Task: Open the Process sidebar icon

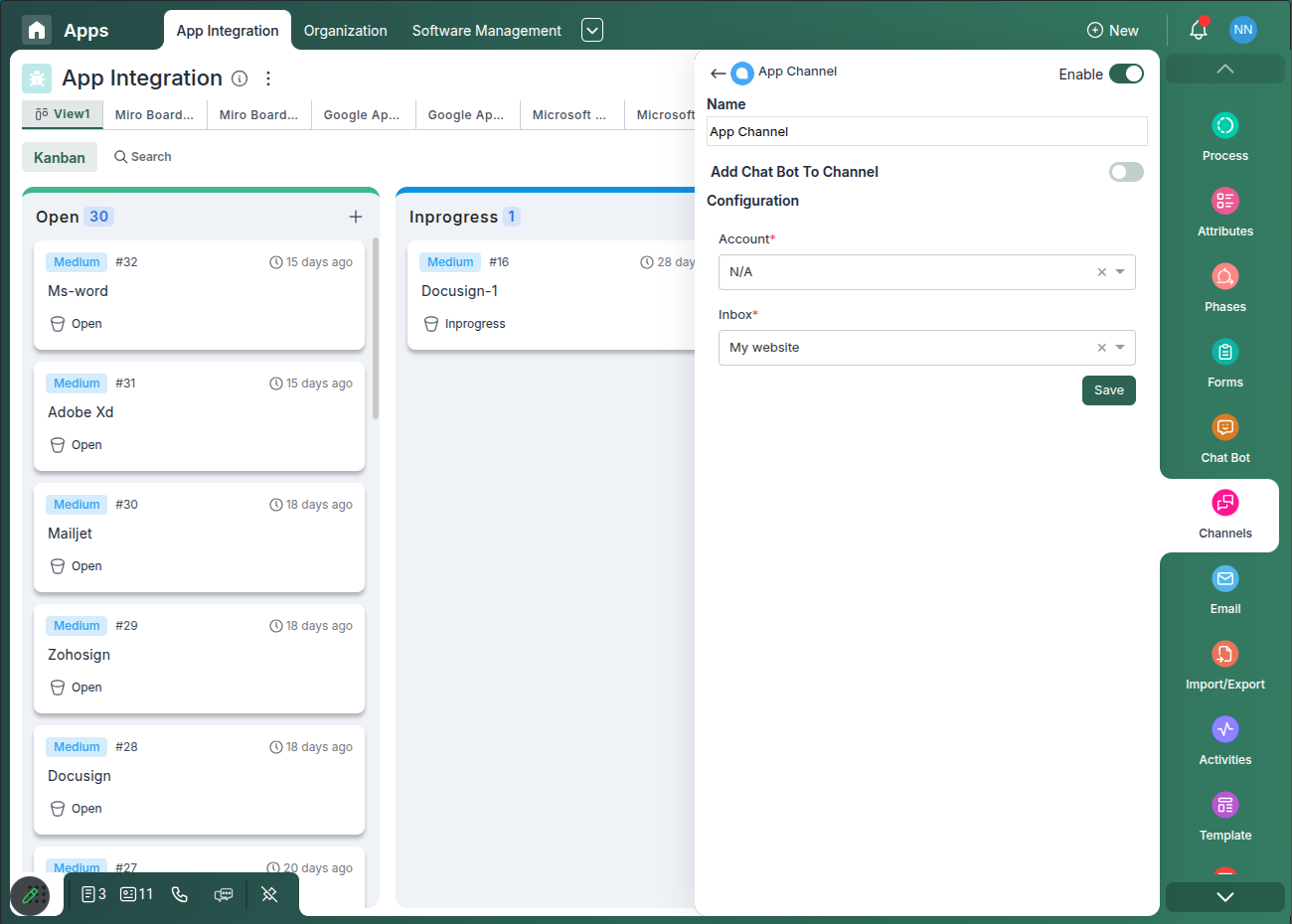Action: 1224,126
